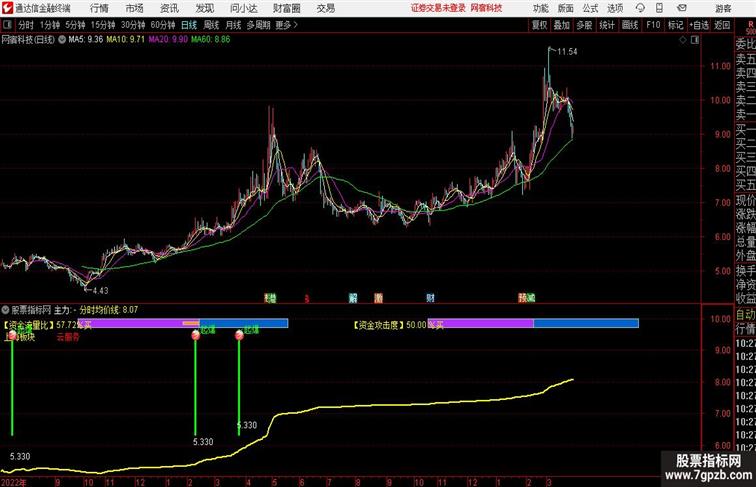Click the 财 event marker on chart
This screenshot has width=756, height=487.
coord(430,298)
